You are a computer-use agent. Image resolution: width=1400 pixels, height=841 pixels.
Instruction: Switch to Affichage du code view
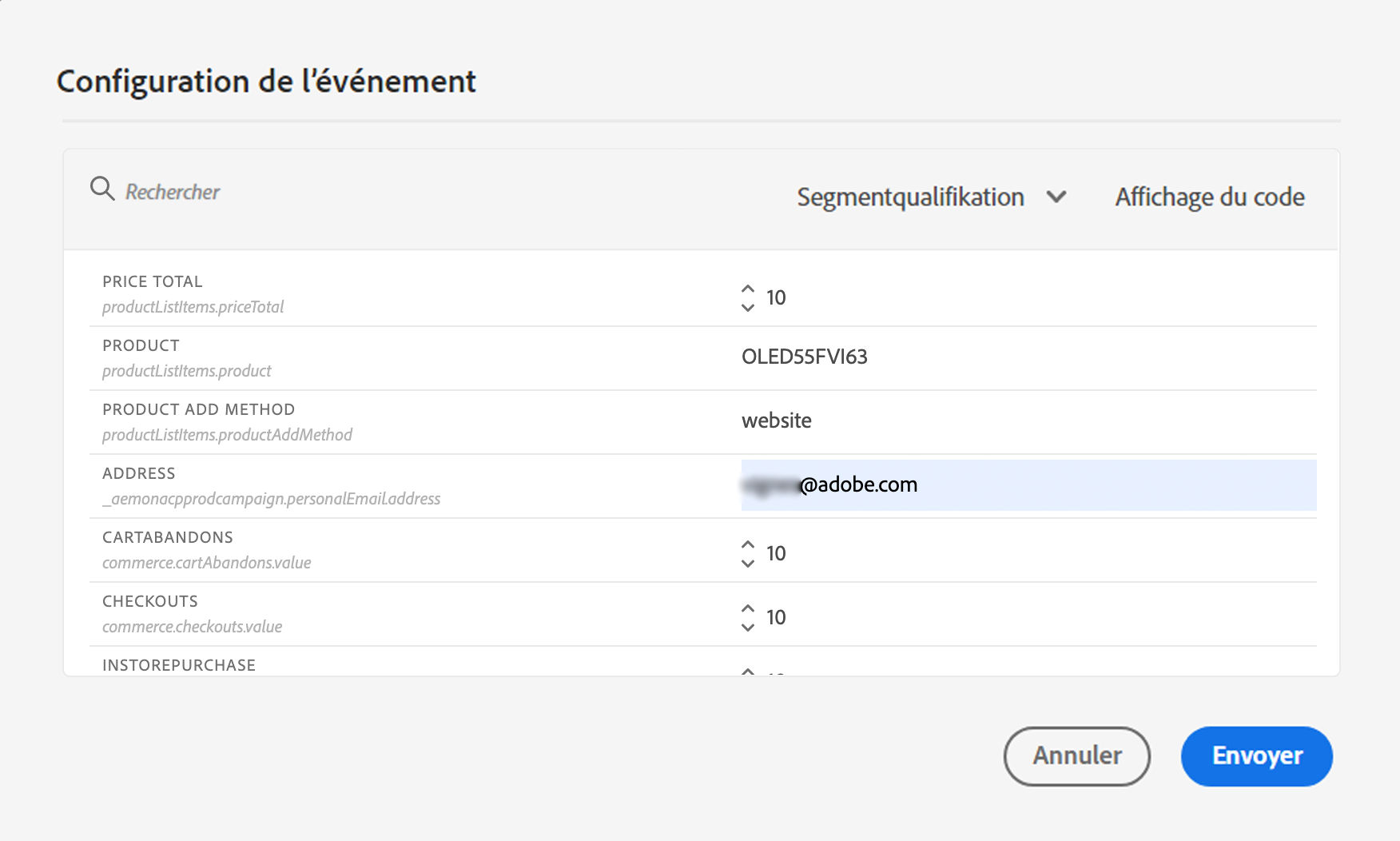click(x=1209, y=197)
